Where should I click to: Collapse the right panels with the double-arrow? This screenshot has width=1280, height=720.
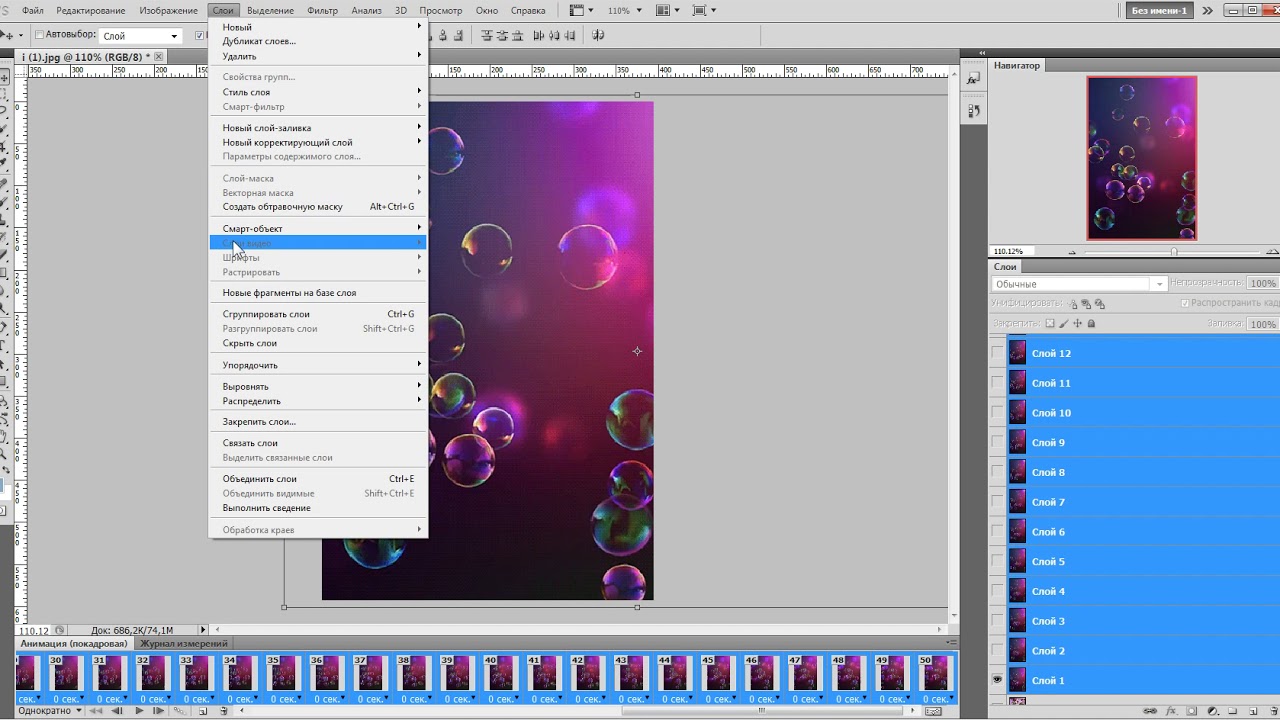(982, 53)
